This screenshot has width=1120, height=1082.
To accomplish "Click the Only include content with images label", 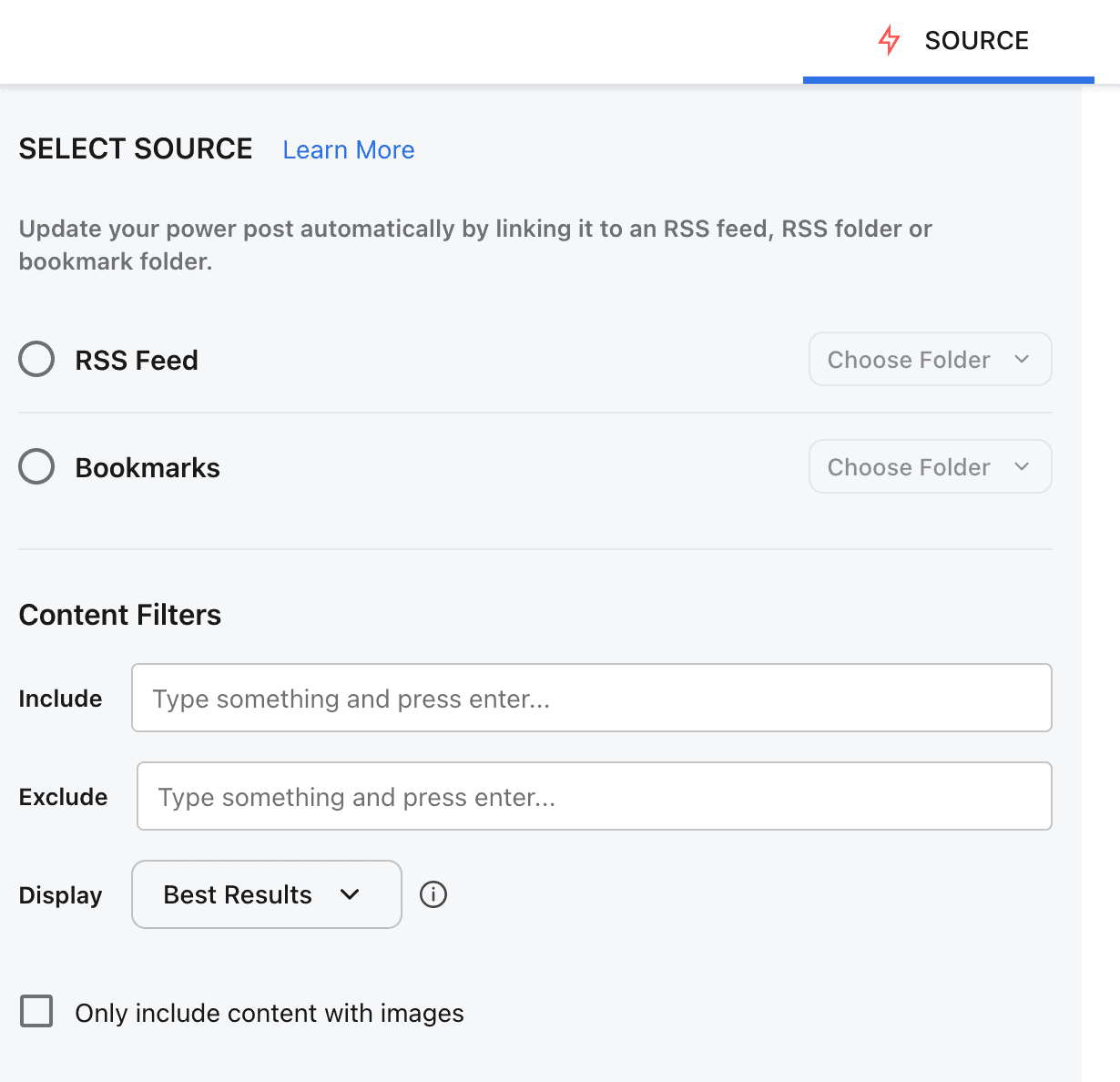I will click(x=270, y=1014).
